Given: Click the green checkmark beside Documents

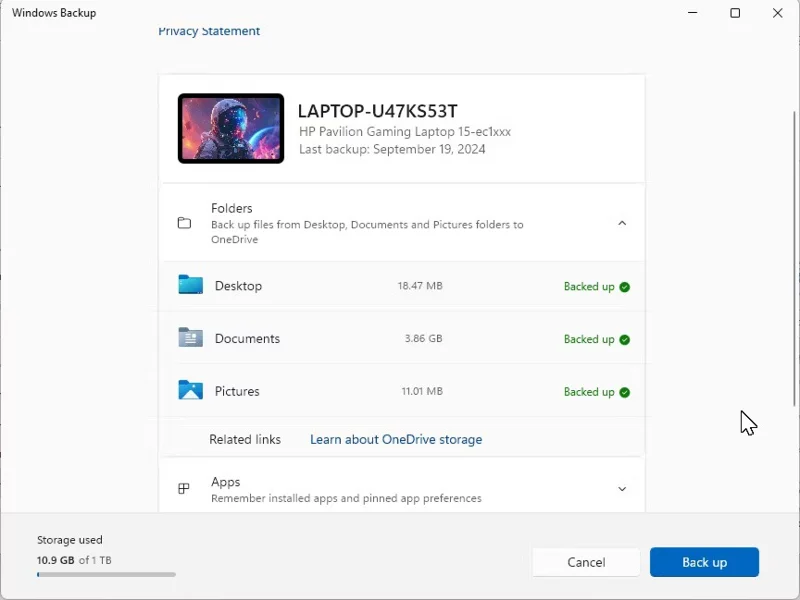Looking at the screenshot, I should click(x=625, y=339).
